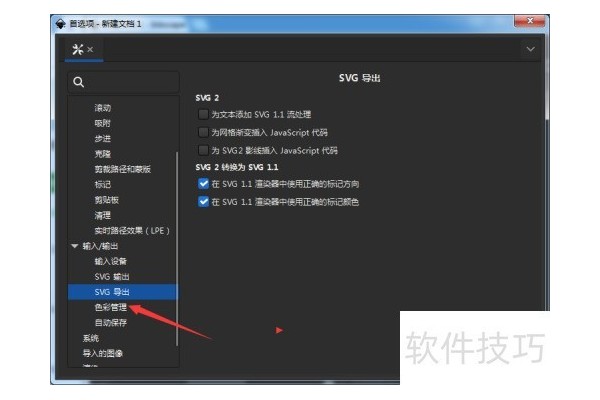Image resolution: width=600 pixels, height=400 pixels.
Task: Uncheck SVG 1.1 渲染器 正确的标记颜色 option
Action: (203, 201)
